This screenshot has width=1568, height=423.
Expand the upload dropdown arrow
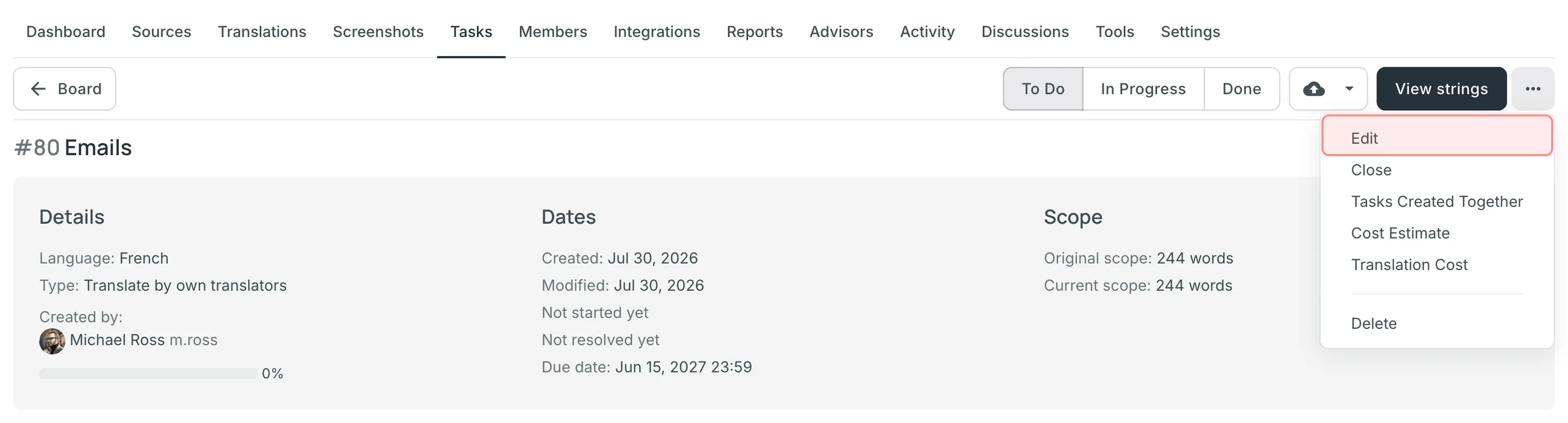tap(1349, 89)
